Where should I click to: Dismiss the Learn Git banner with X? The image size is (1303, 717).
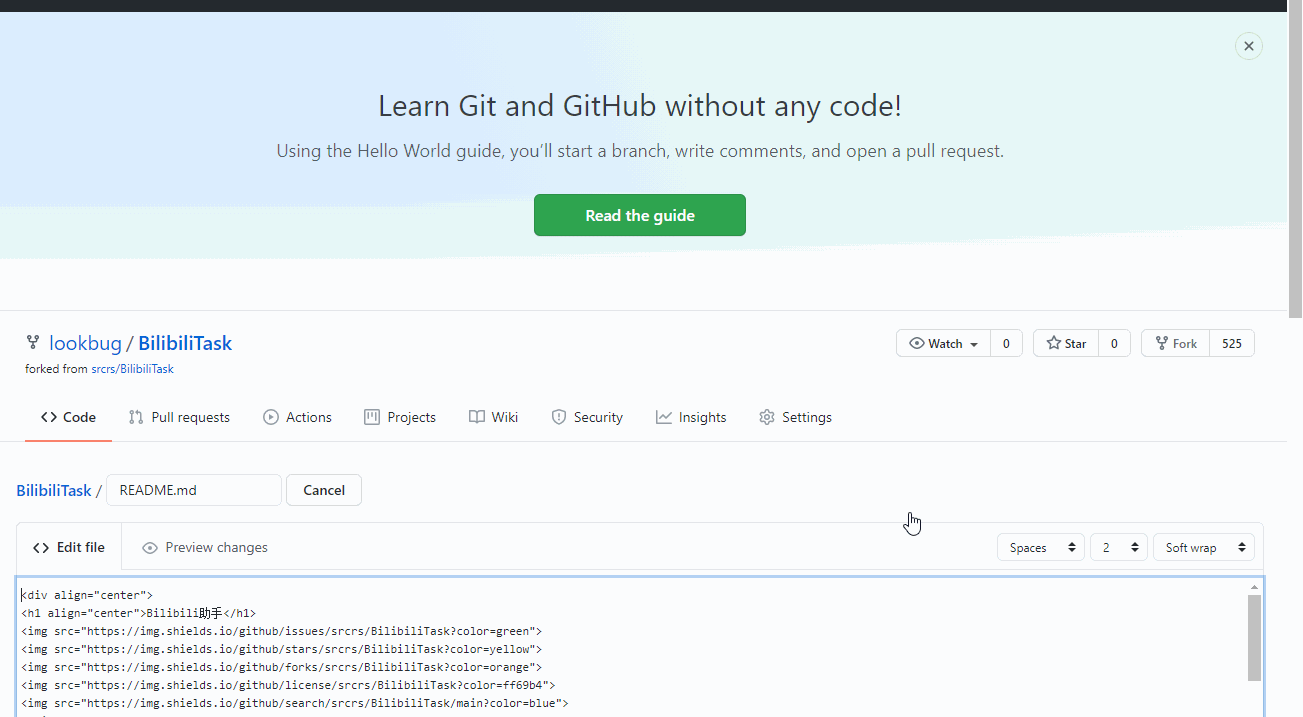(1248, 46)
